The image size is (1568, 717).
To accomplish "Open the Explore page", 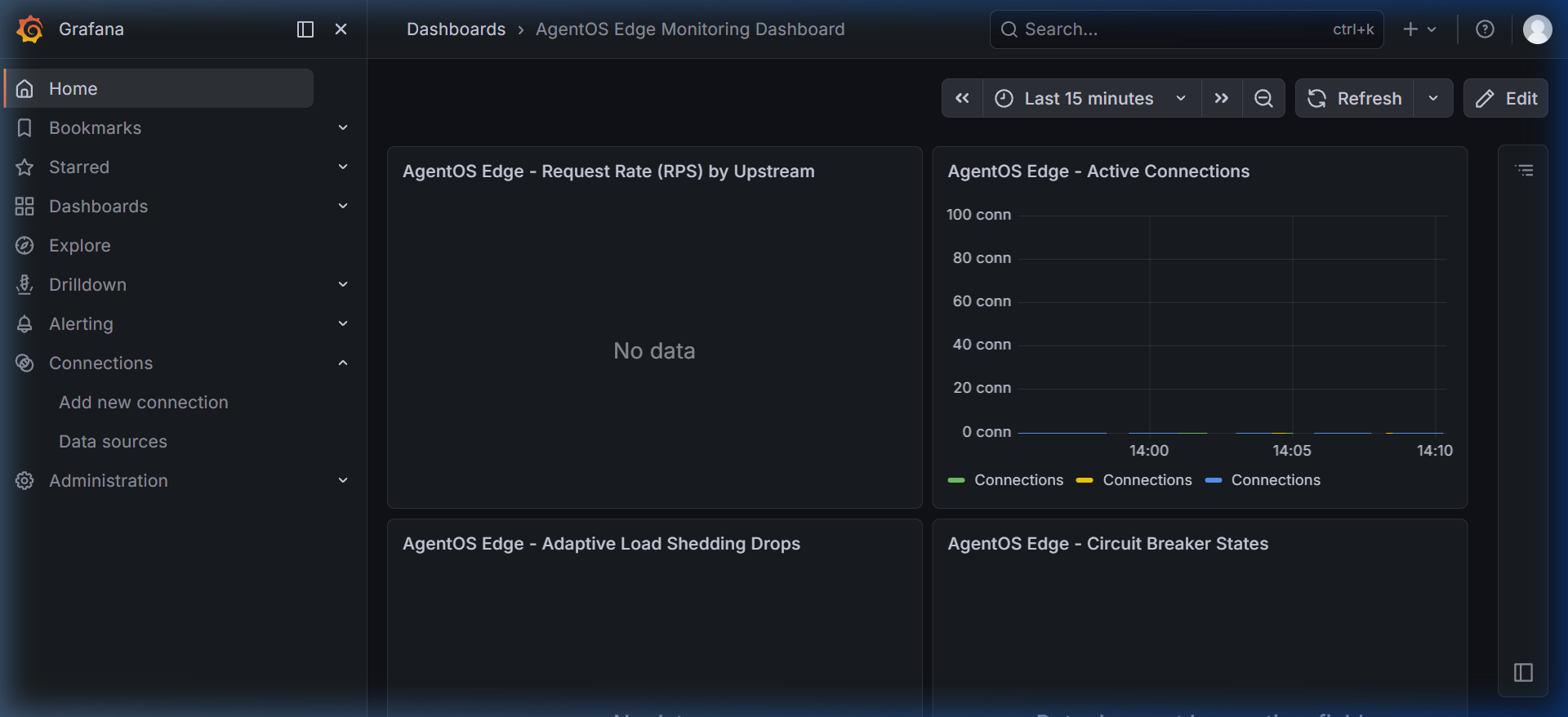I will pos(79,246).
